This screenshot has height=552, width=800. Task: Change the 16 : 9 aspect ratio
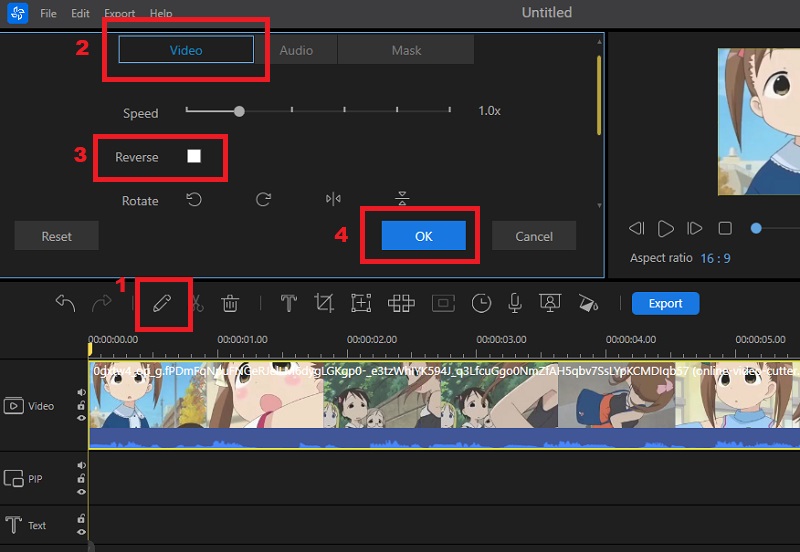point(715,258)
